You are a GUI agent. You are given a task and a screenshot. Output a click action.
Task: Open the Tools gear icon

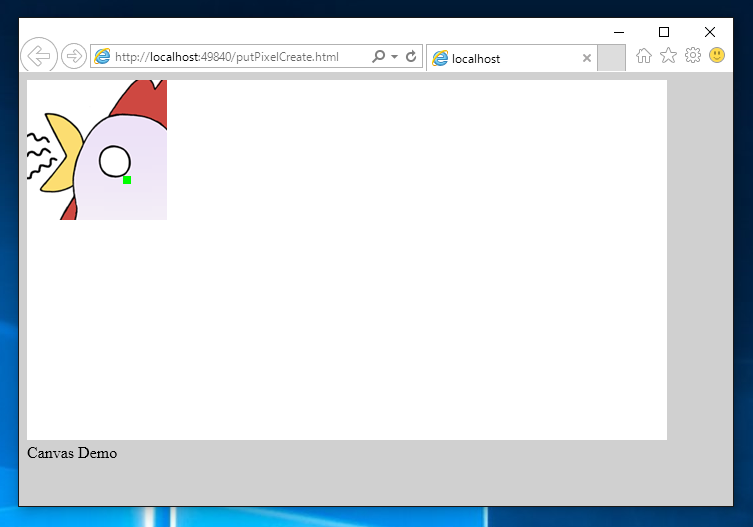click(692, 55)
